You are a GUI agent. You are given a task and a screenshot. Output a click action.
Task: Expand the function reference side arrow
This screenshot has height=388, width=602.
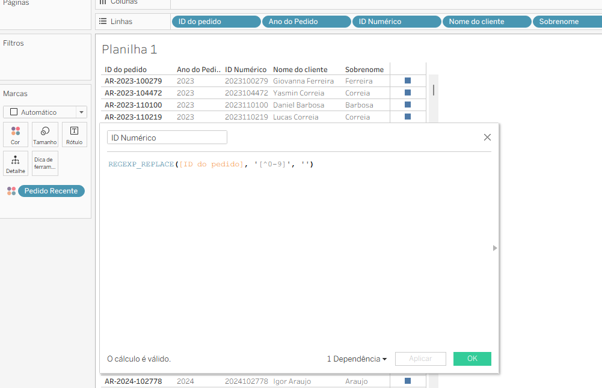tap(494, 248)
